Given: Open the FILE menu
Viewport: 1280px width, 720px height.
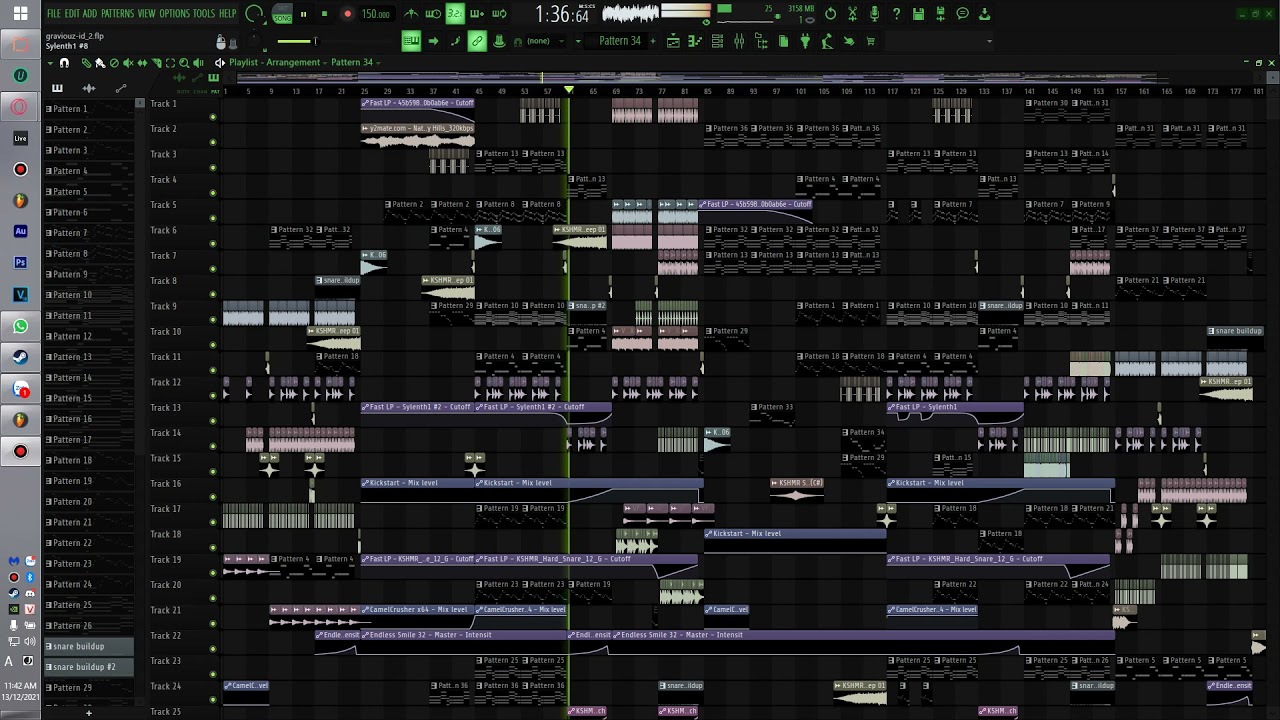Looking at the screenshot, I should click(x=53, y=14).
